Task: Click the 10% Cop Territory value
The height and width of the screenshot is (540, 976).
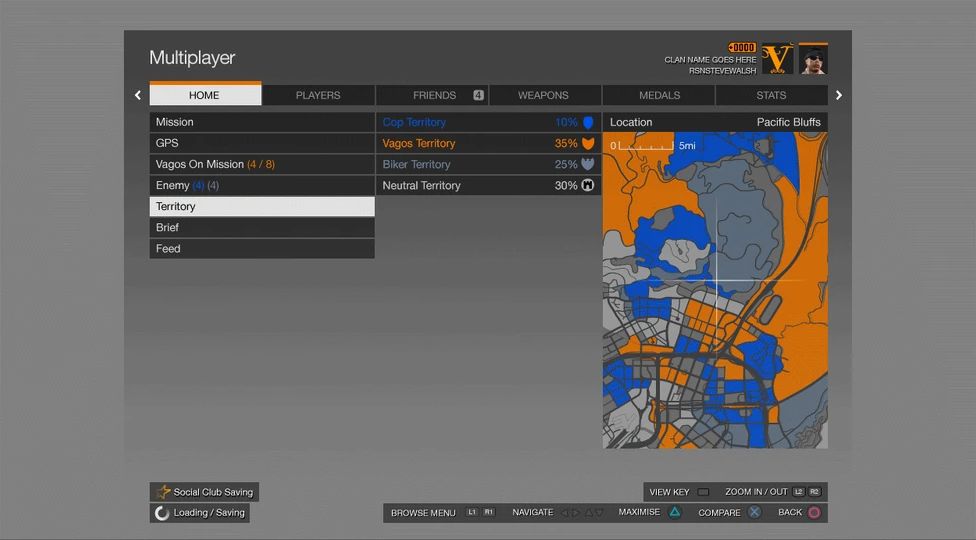Action: 566,123
